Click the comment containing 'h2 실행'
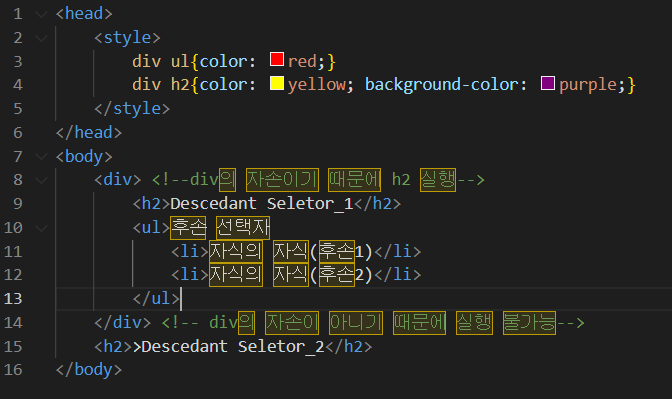Screen dimensions: 672x399 pos(318,180)
